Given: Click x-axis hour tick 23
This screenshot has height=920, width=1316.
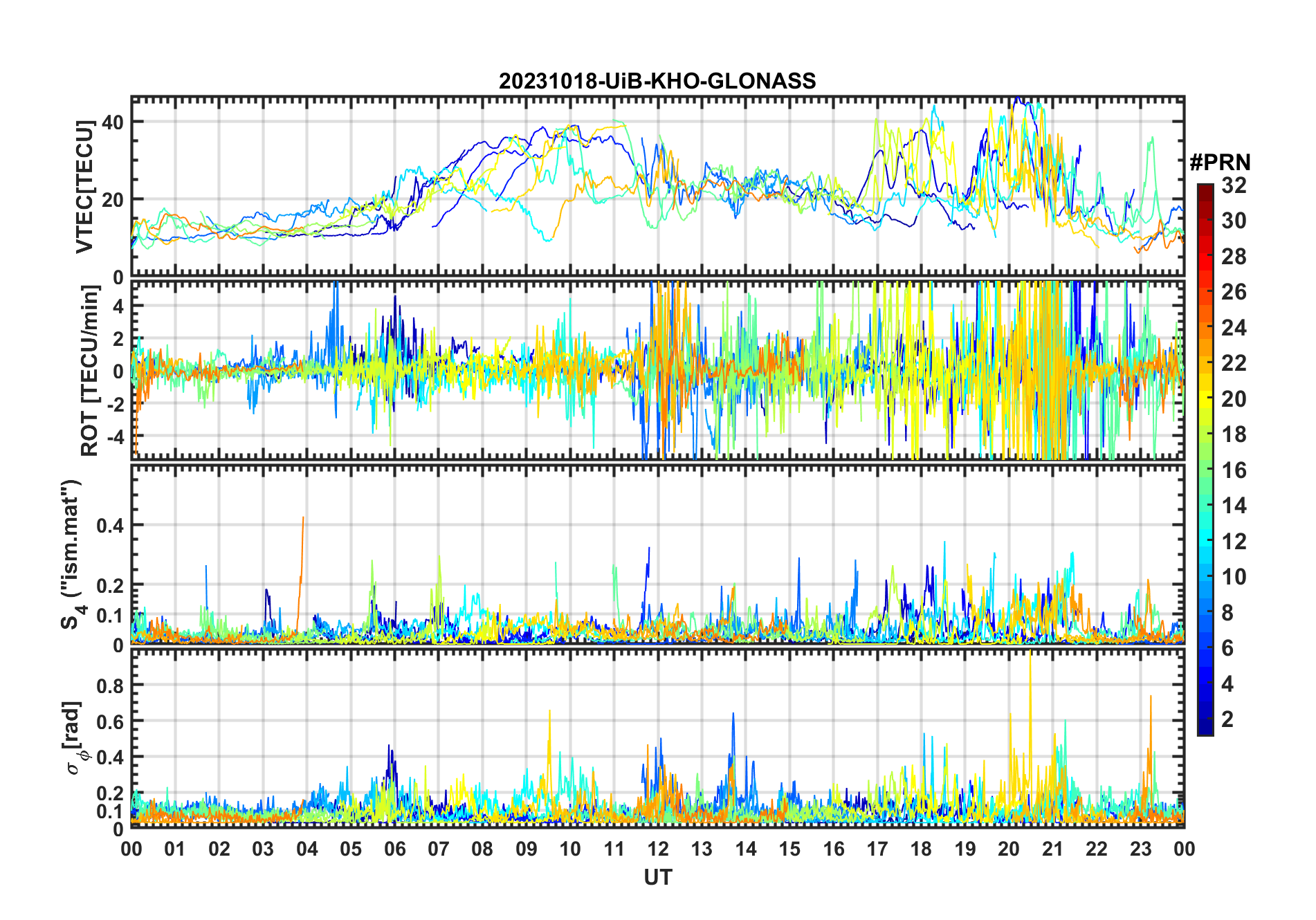Looking at the screenshot, I should (1141, 849).
